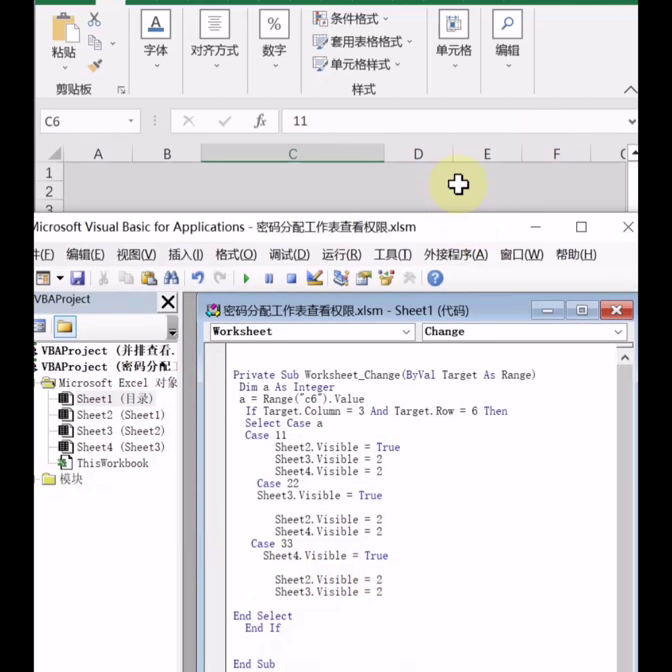
Task: Open the 视图(V) menu
Action: 136,255
